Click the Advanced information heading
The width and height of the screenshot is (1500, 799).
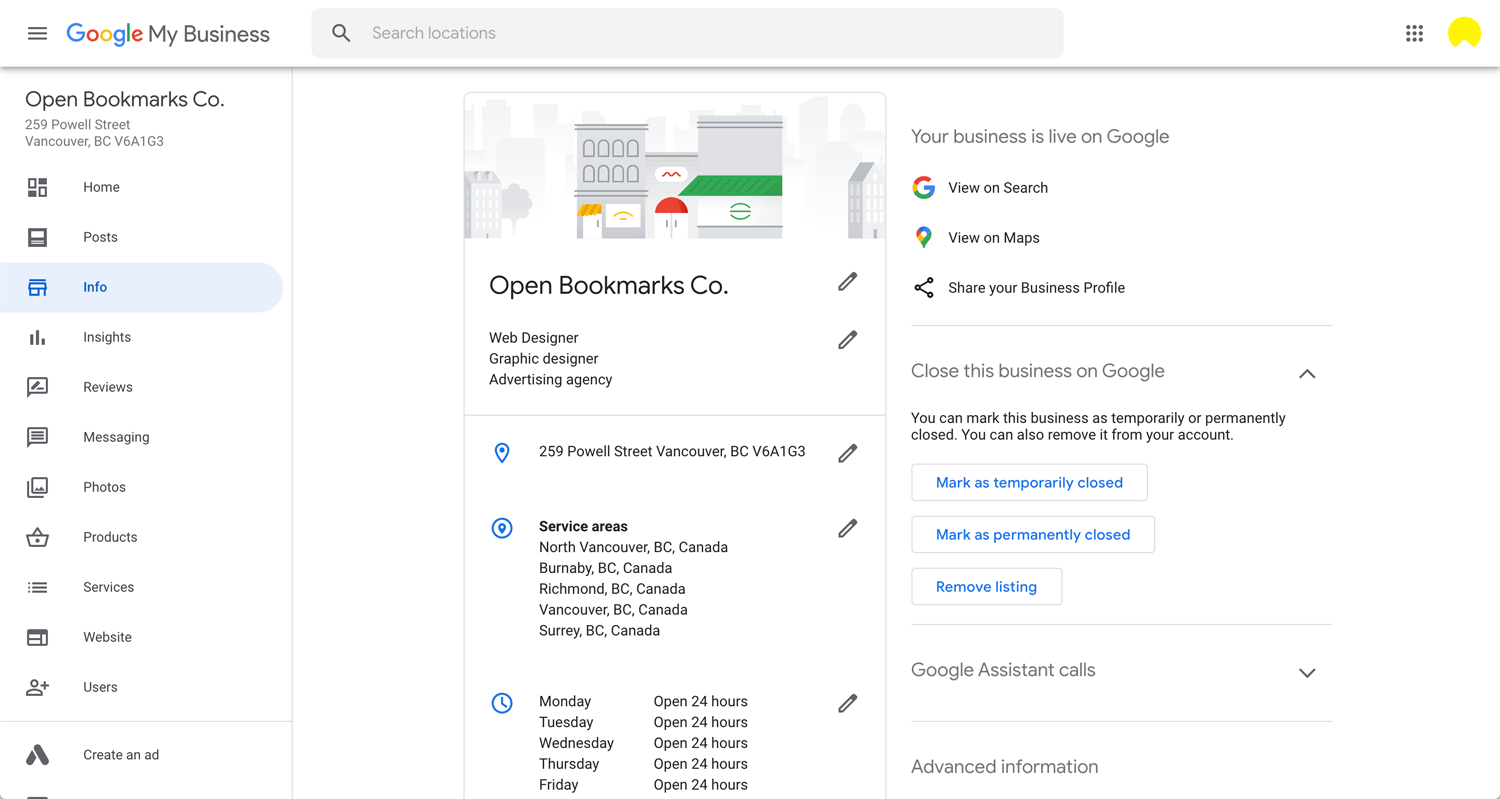click(1004, 767)
